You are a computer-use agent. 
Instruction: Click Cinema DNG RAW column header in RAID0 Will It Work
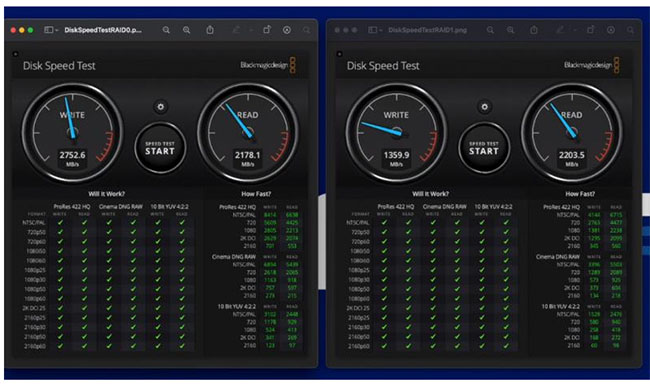pyautogui.click(x=121, y=206)
